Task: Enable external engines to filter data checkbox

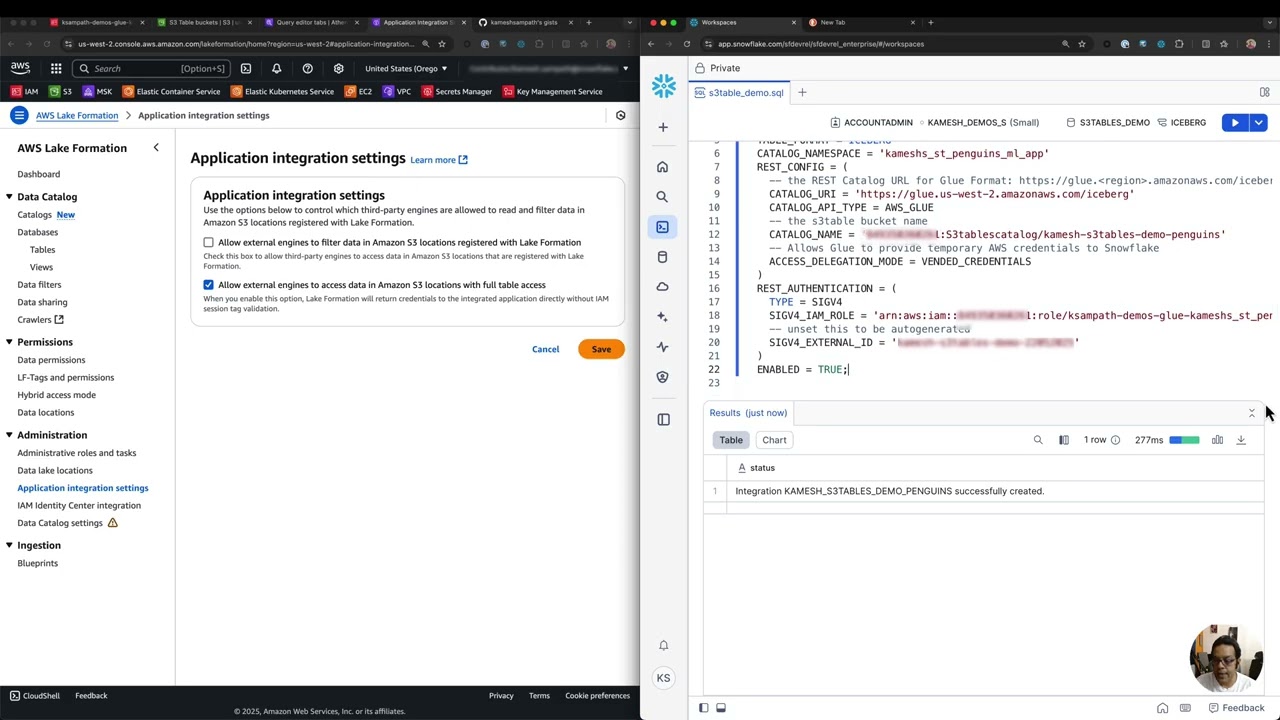Action: click(208, 242)
